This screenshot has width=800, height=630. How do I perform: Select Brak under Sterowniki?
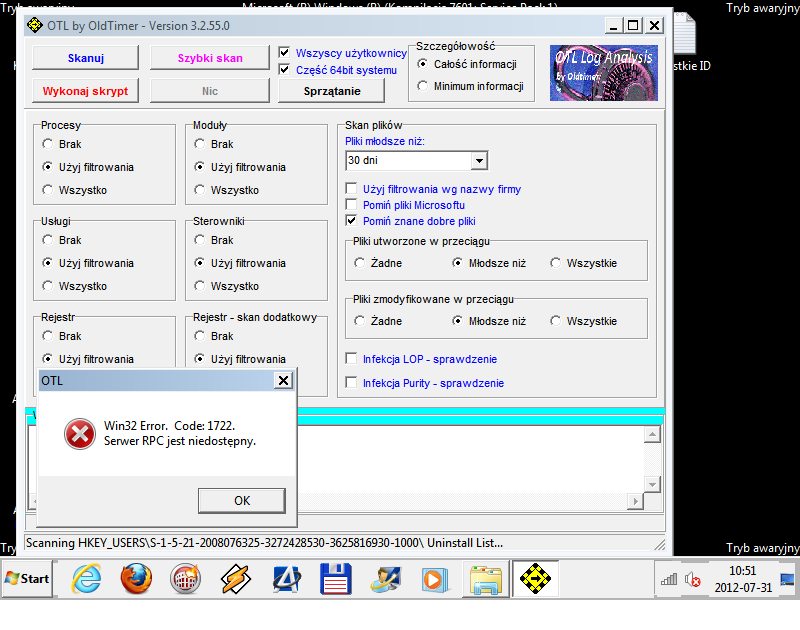click(x=199, y=240)
